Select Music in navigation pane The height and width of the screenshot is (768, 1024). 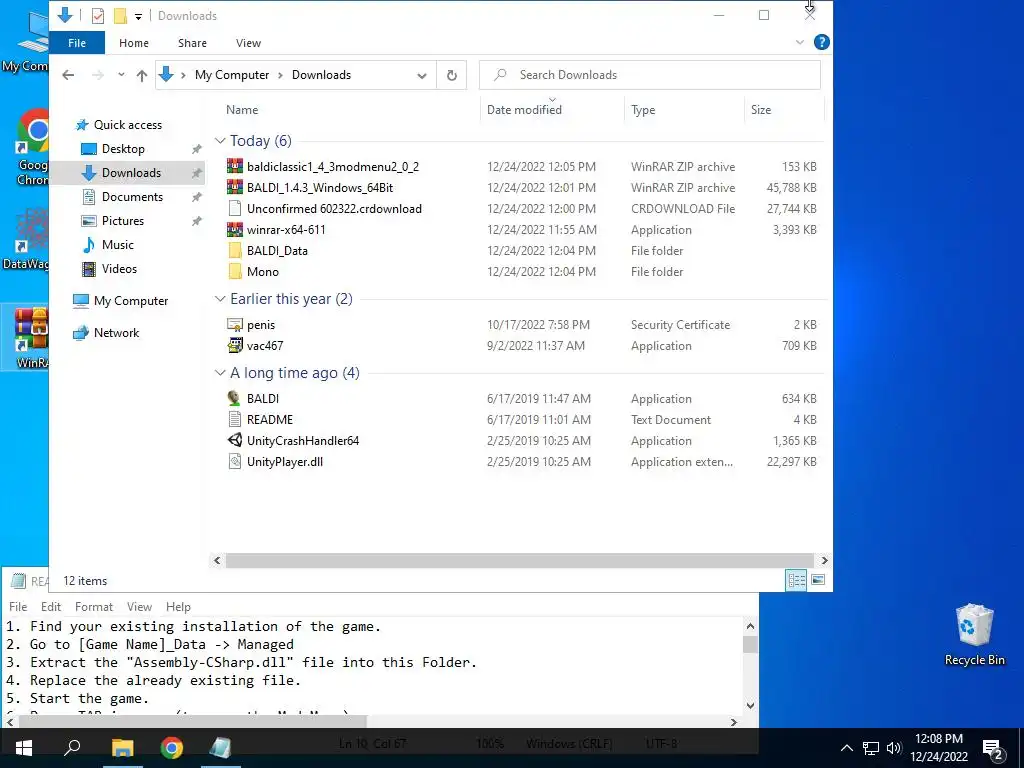click(x=118, y=245)
